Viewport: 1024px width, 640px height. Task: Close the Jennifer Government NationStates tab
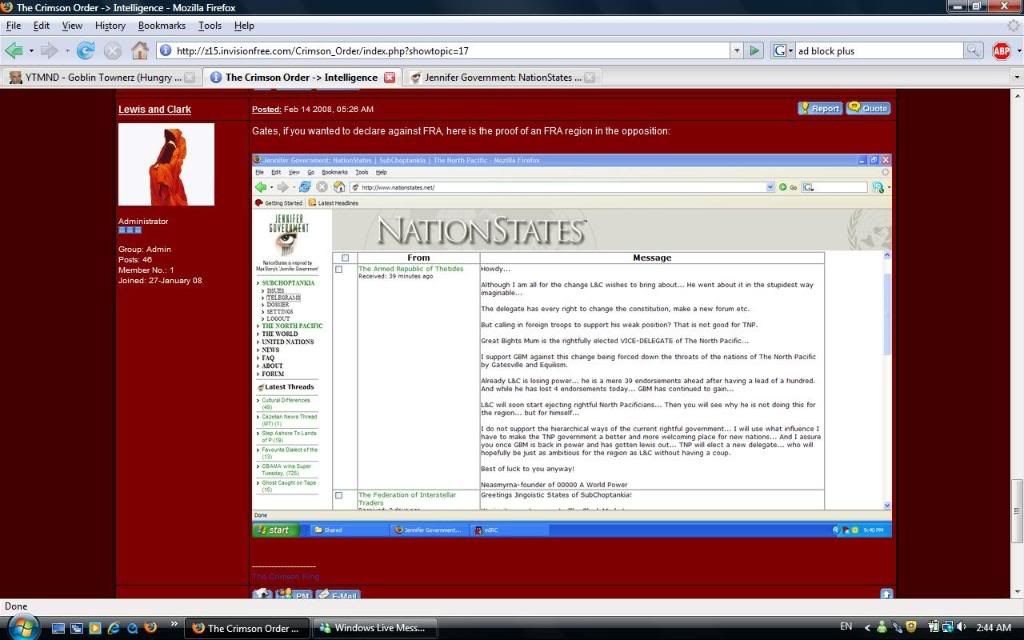(x=589, y=77)
